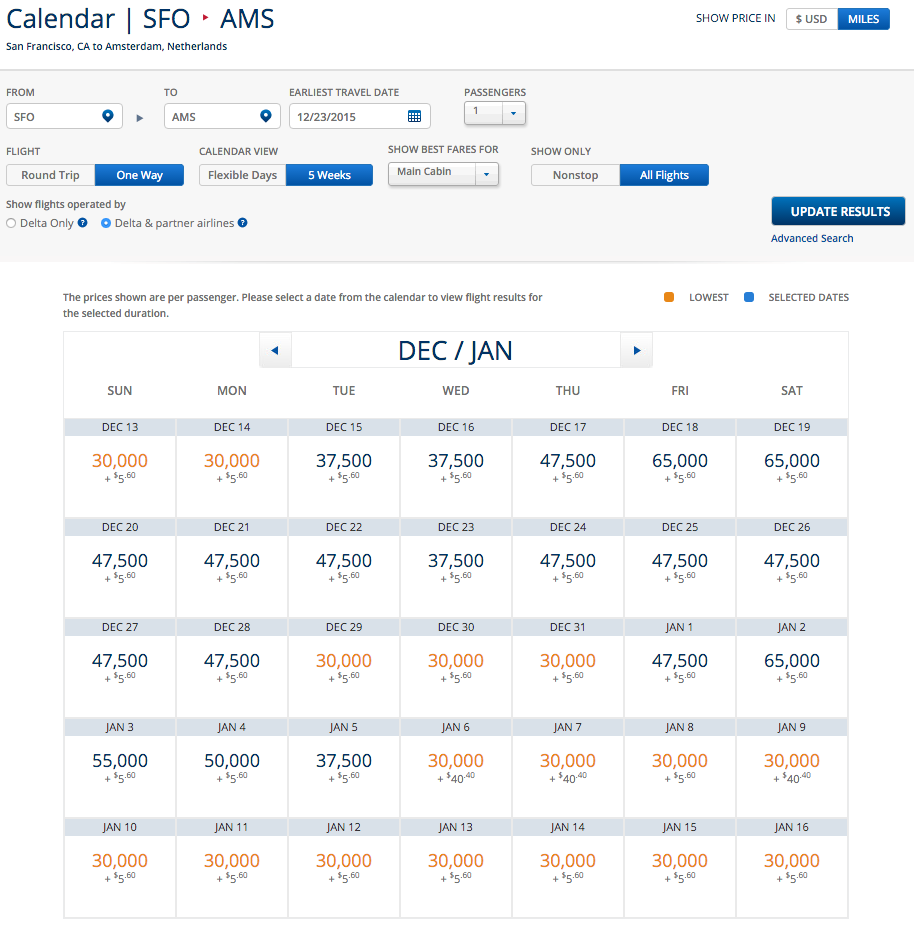Click the Update Results button
Viewport: 914px width, 927px height.
point(837,211)
